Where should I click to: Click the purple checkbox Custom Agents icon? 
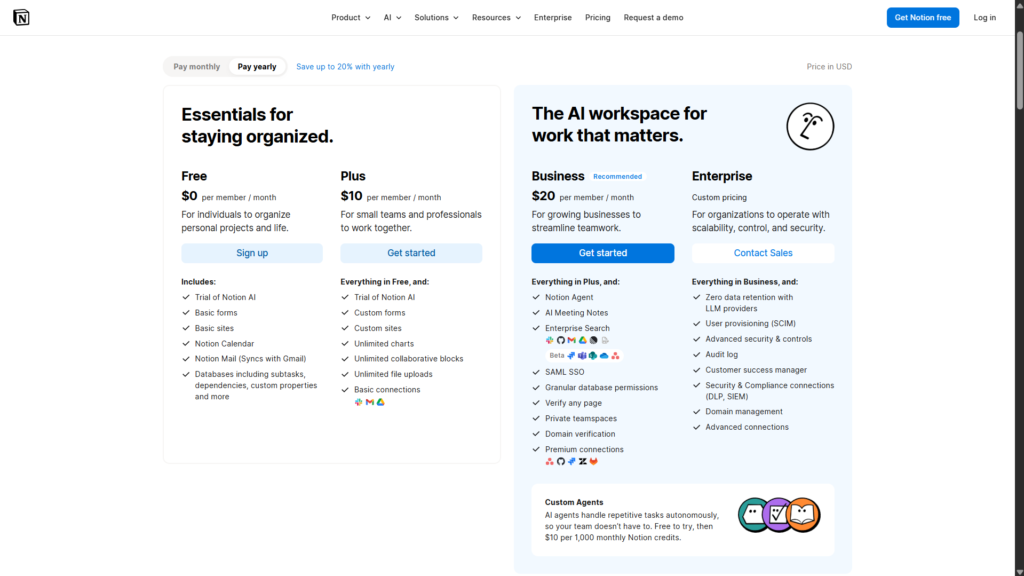[777, 515]
